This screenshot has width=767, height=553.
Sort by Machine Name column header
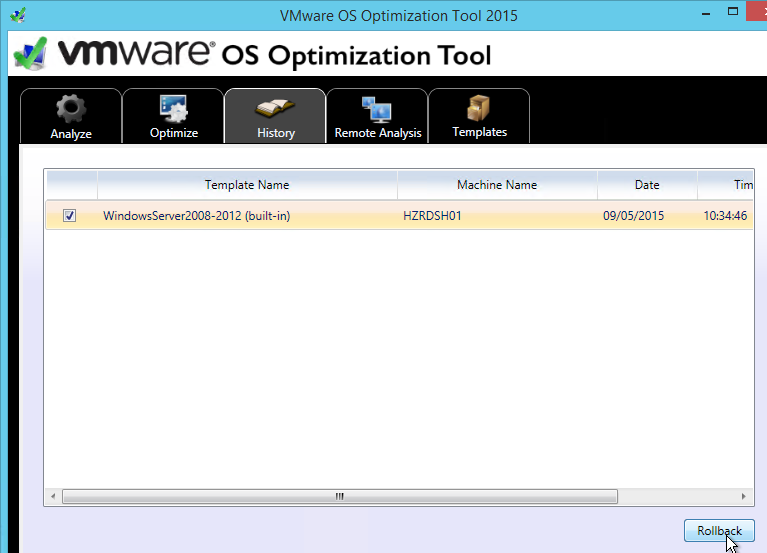tap(497, 185)
